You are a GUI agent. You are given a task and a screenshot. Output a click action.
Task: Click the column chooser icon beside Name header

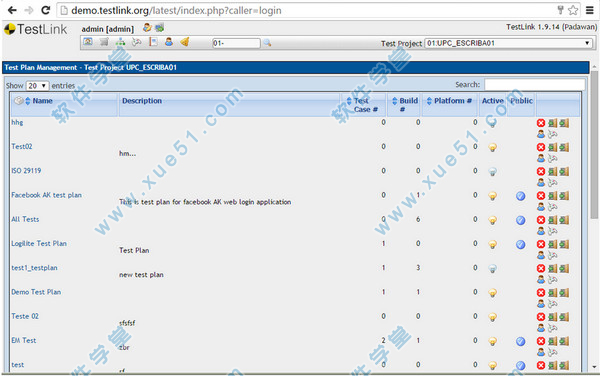[18, 101]
